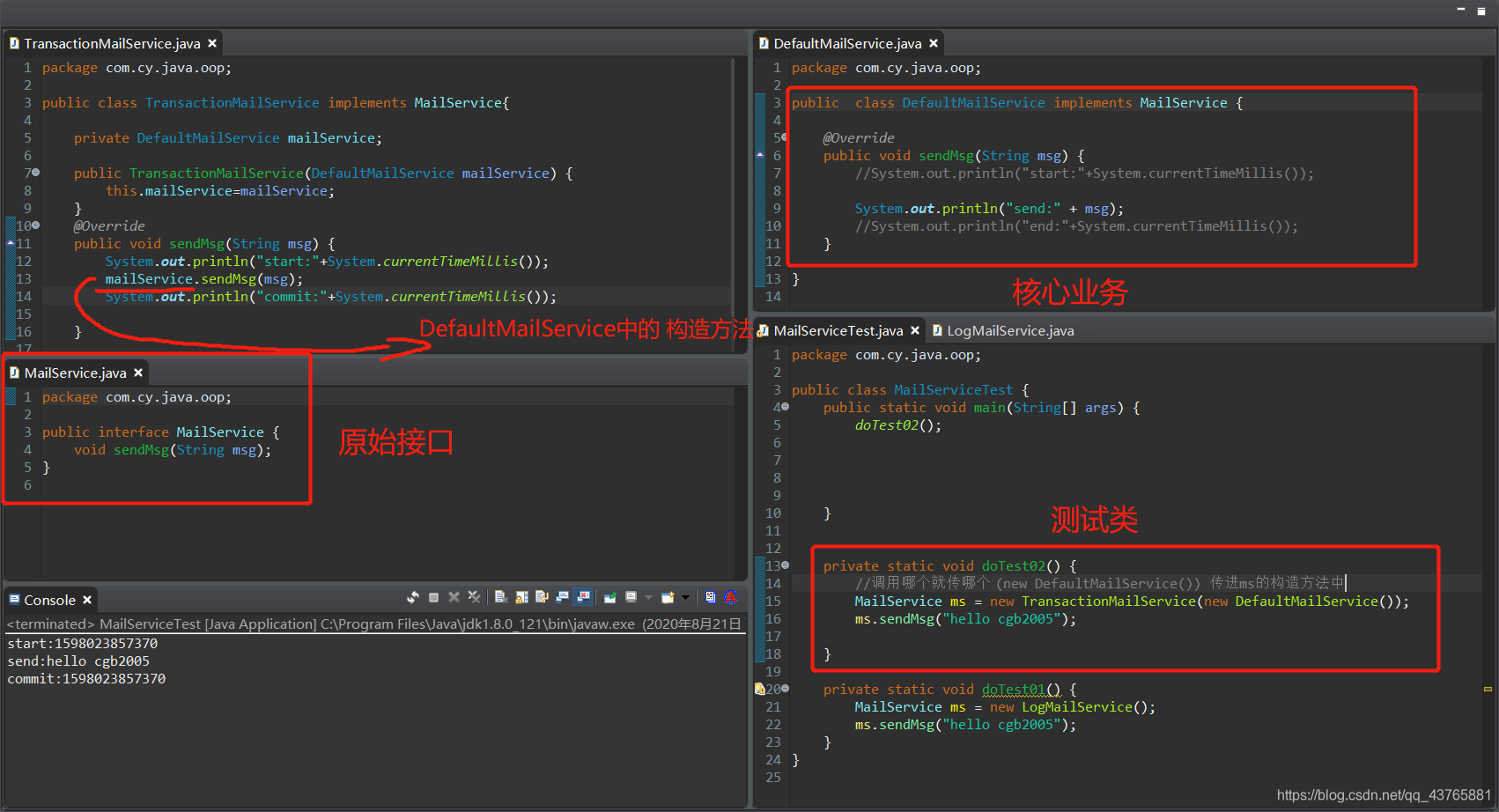Click 'commit:1598023857370' console output line

[x=86, y=679]
